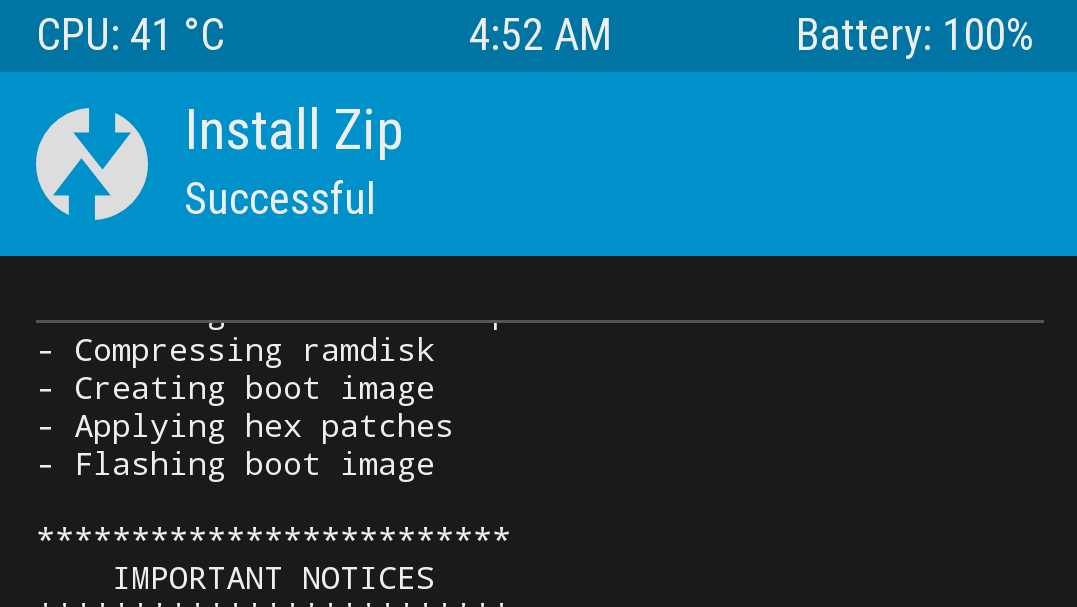Switch to the Install Zip header tab
The height and width of the screenshot is (607, 1077).
[293, 130]
